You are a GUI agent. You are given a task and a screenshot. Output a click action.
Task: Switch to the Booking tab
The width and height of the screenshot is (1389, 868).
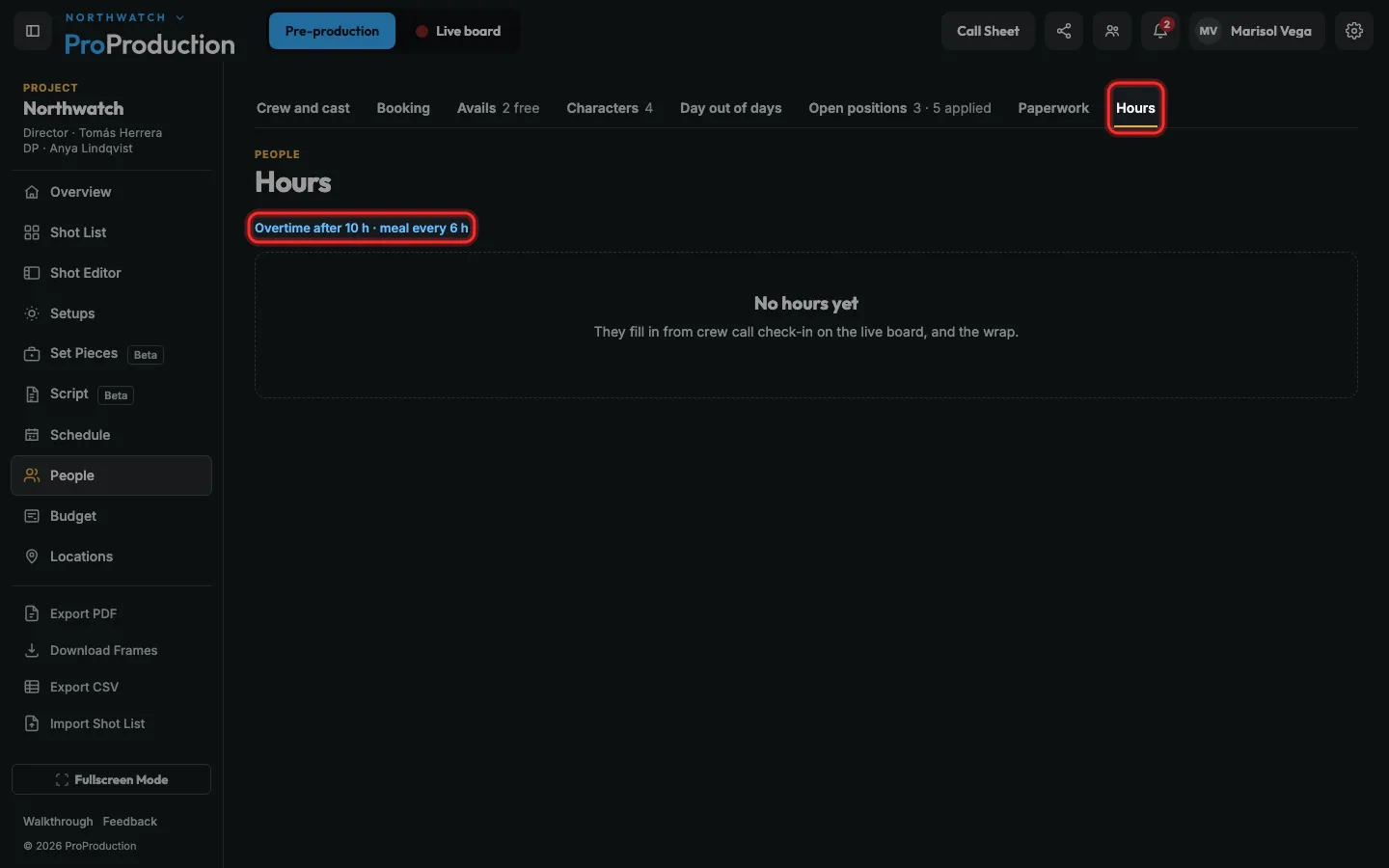[403, 108]
